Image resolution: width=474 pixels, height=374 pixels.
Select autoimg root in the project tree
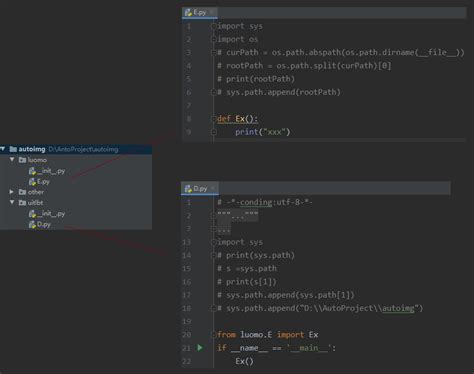pos(76,149)
